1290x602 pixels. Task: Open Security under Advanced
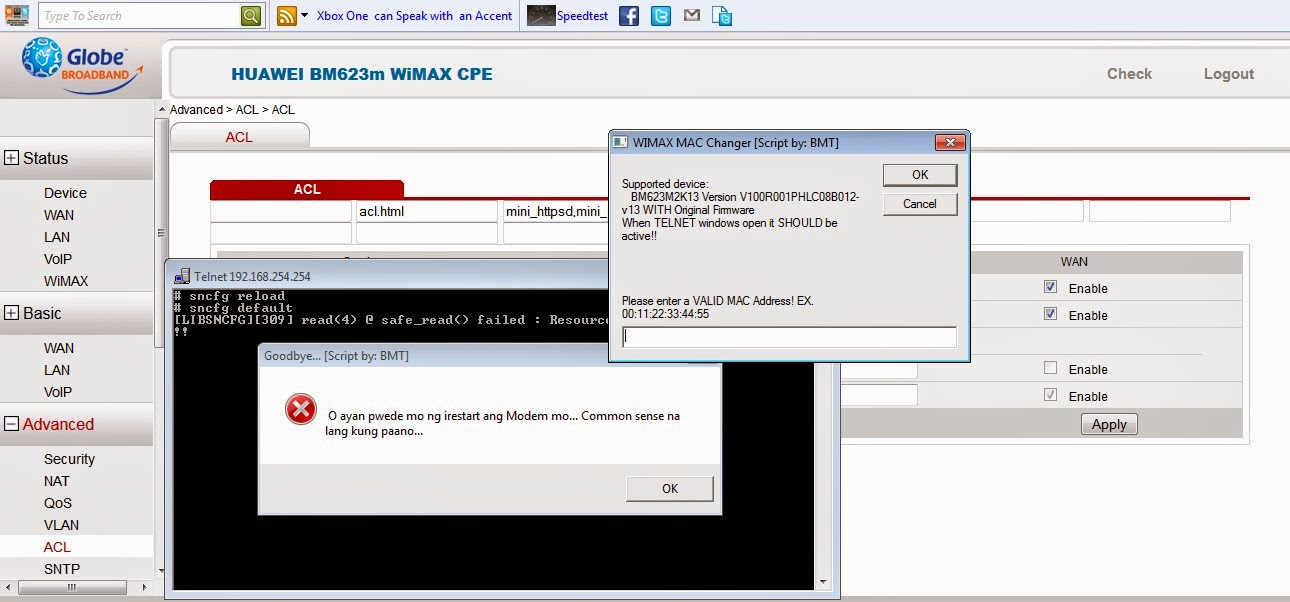(x=69, y=459)
